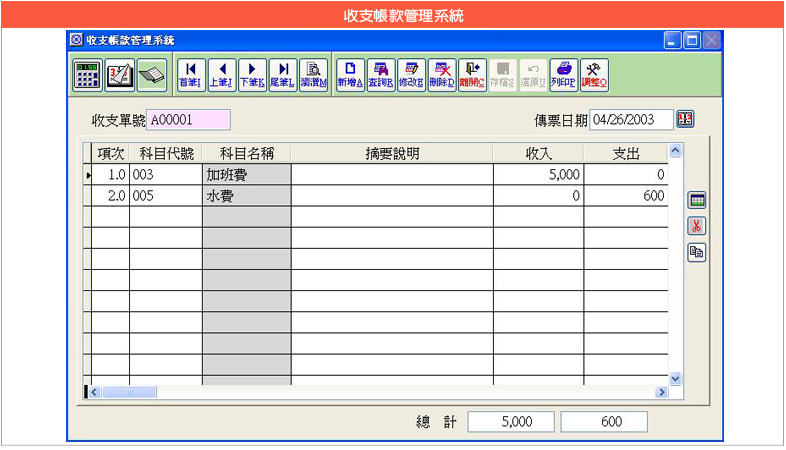This screenshot has width=786, height=450.
Task: Open calendar picker beside 傳票日期
Action: (685, 120)
